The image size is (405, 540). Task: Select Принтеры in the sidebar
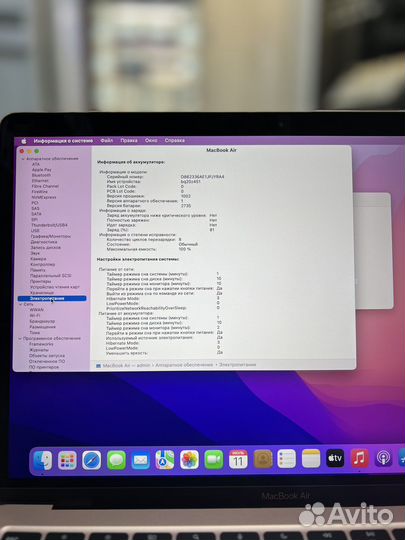[x=41, y=281]
